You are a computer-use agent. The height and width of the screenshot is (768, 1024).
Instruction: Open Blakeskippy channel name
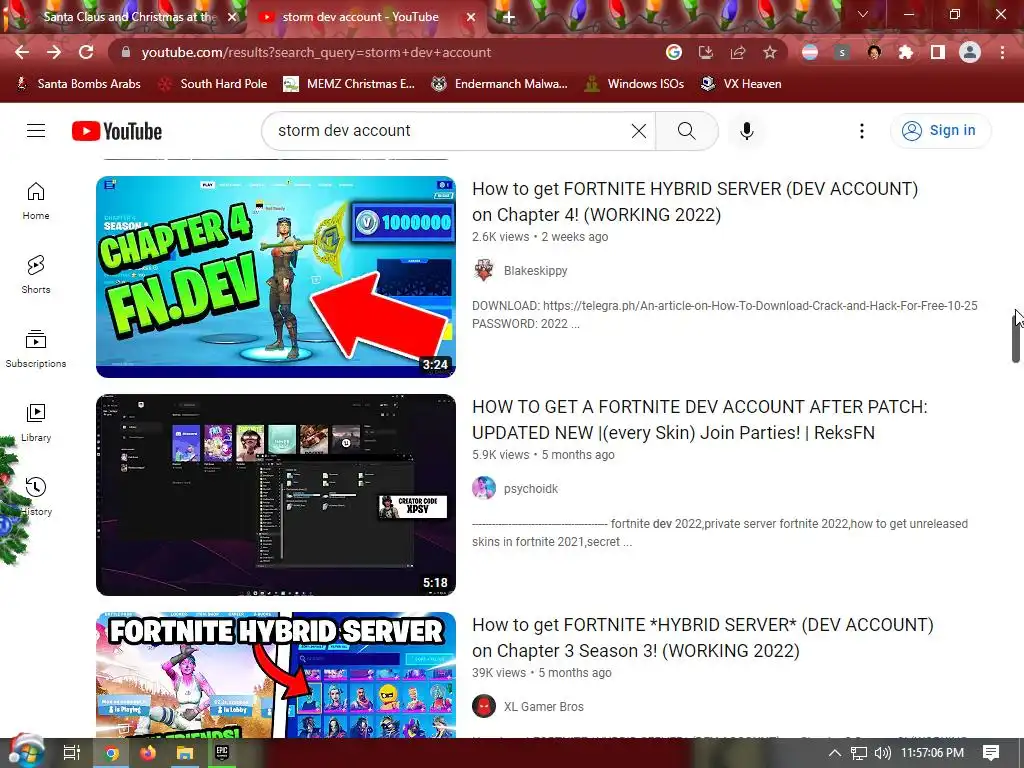(536, 270)
